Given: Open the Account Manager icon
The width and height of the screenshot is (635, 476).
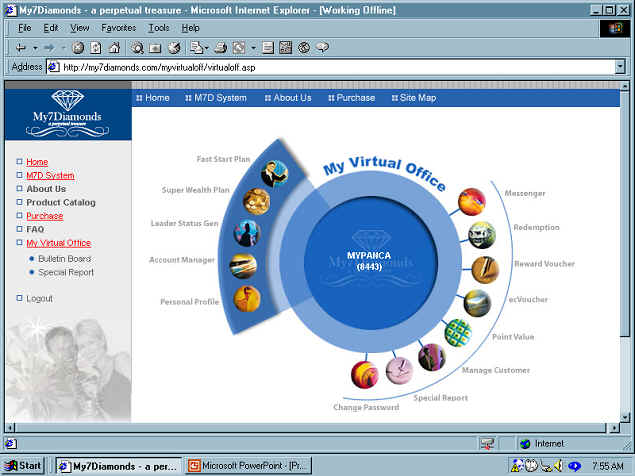Looking at the screenshot, I should click(x=243, y=266).
